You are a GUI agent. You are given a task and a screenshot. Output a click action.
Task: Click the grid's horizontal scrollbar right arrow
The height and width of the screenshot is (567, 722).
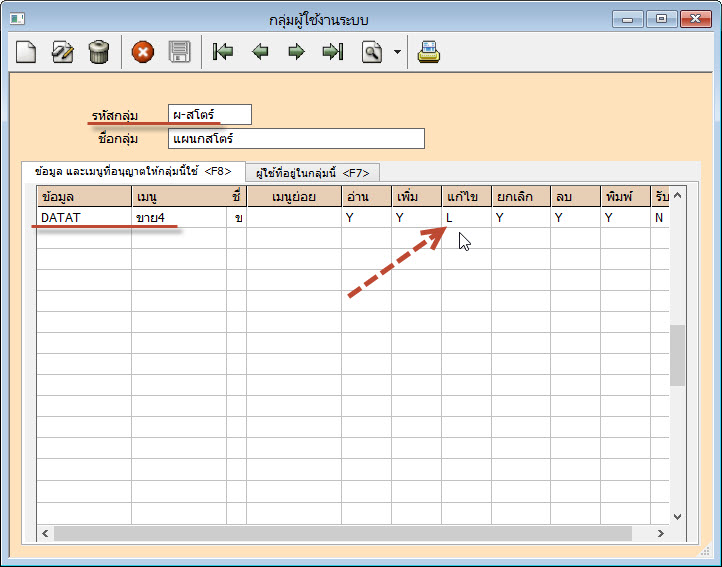tap(660, 533)
